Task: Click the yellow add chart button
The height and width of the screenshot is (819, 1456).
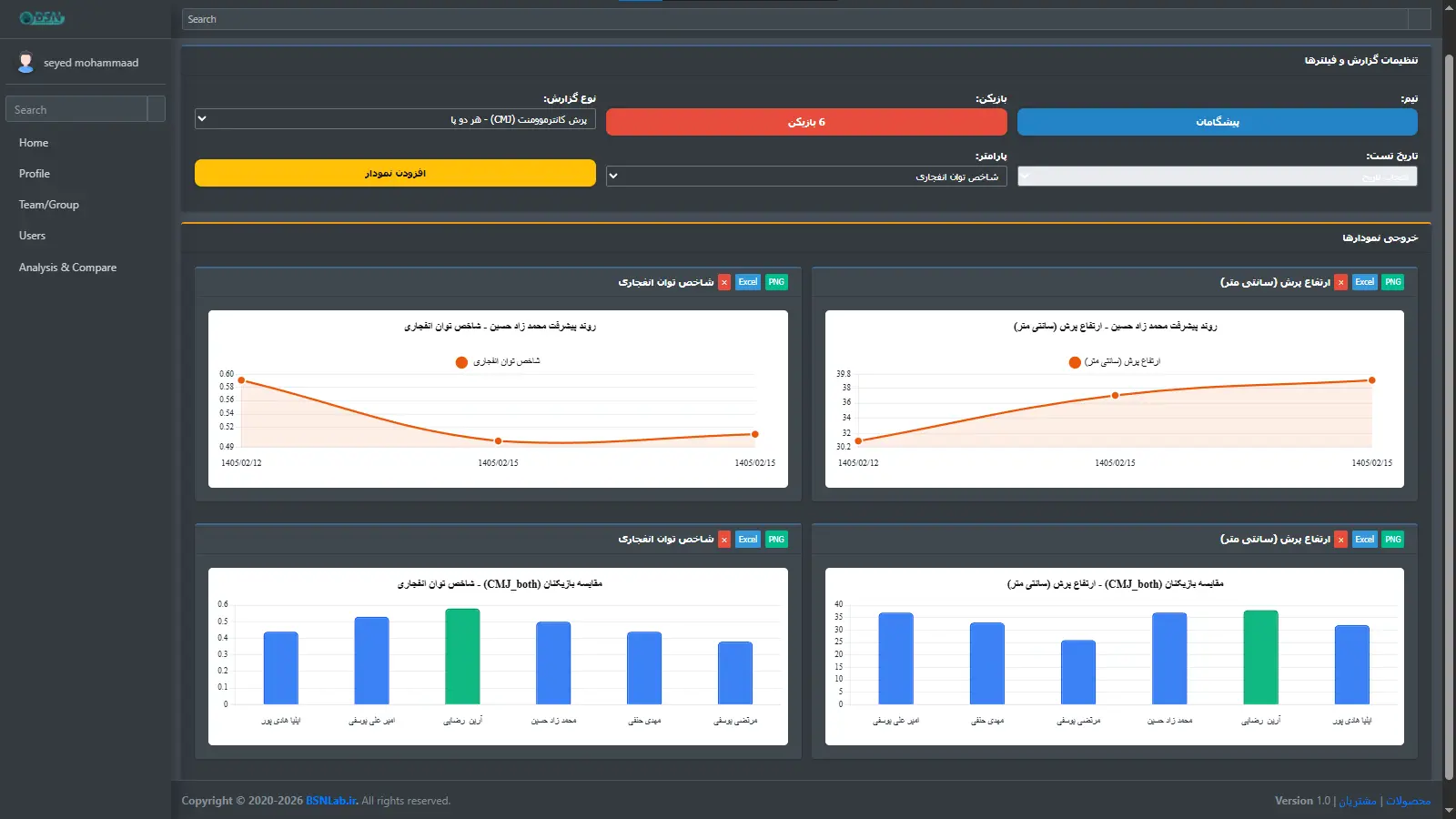Action: pos(395,173)
